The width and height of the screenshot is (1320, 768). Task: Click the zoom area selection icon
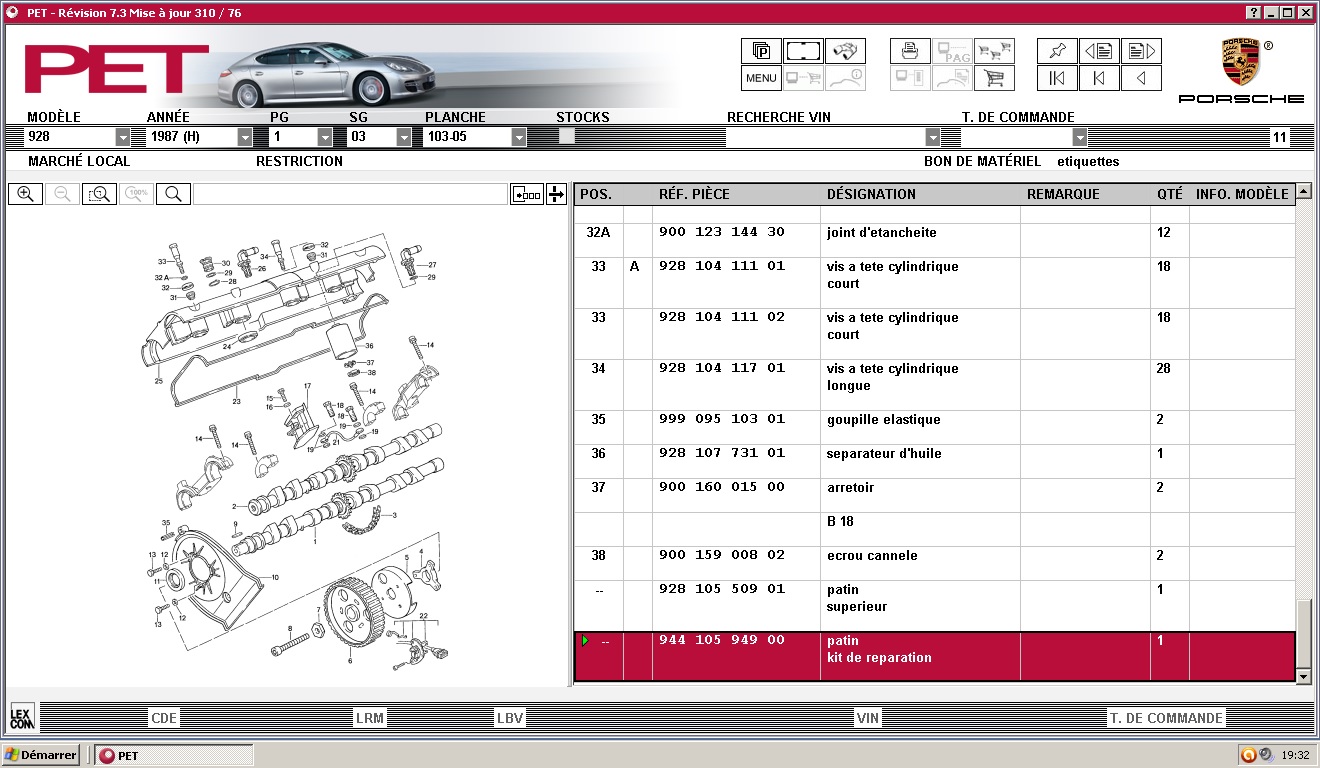[x=99, y=194]
